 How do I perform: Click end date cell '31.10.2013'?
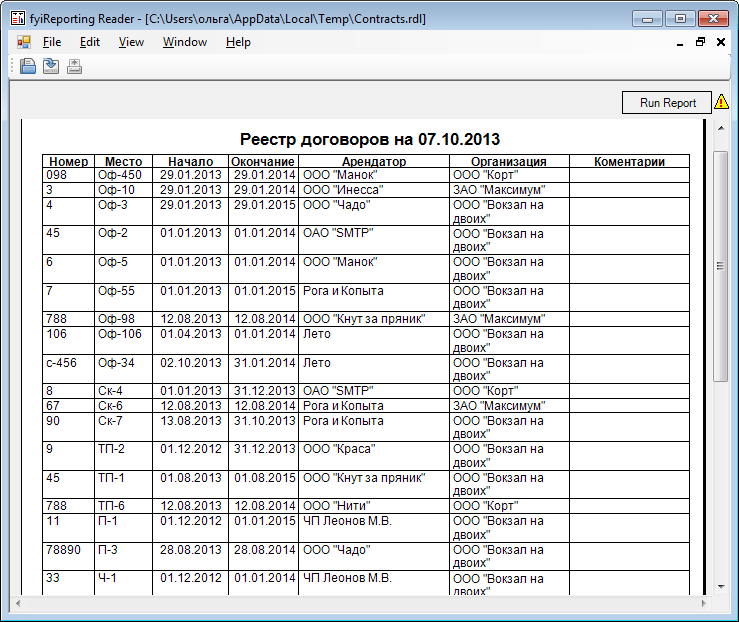(263, 427)
